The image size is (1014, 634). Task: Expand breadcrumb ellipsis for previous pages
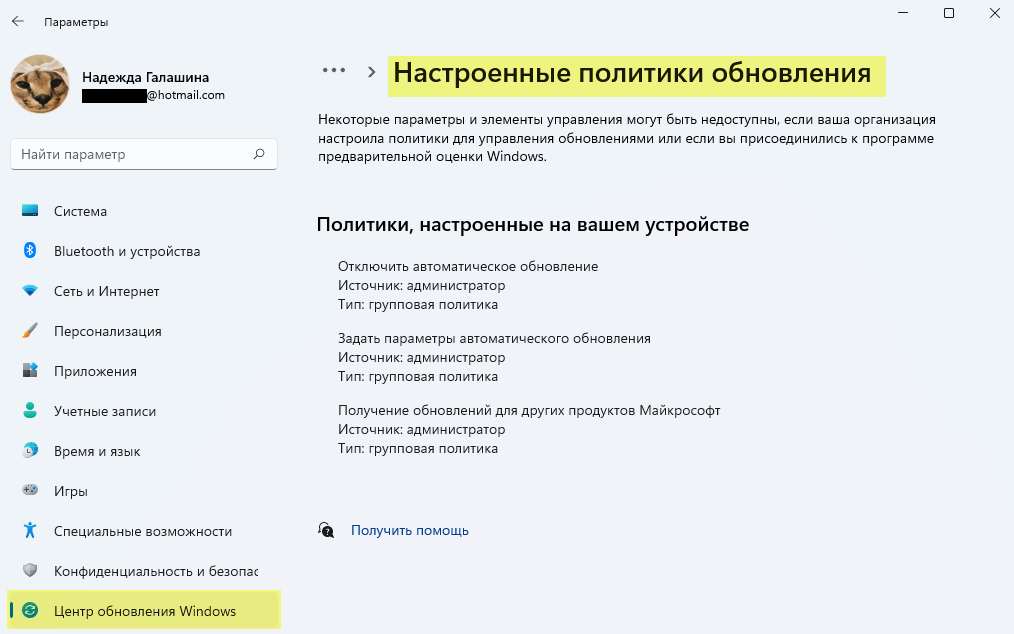333,71
